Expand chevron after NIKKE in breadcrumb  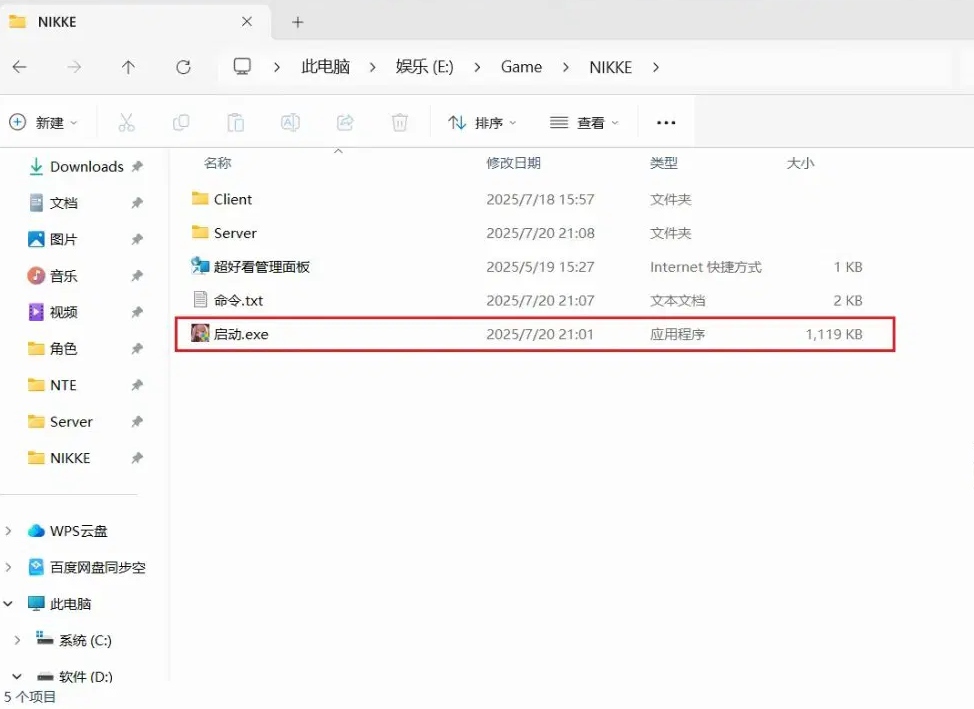click(656, 67)
